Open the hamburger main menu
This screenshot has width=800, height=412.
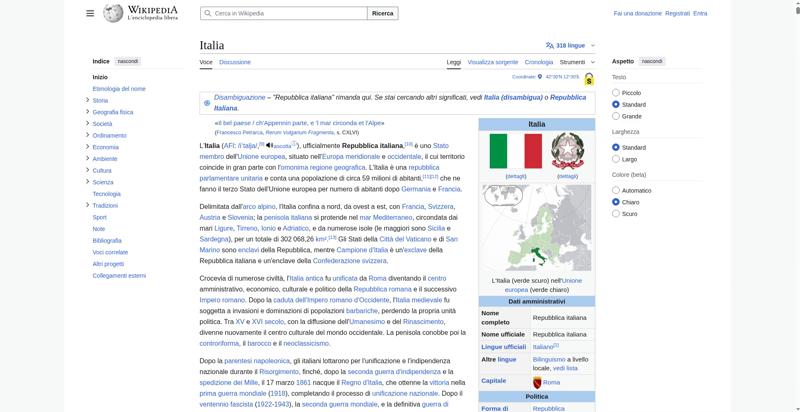tap(90, 13)
